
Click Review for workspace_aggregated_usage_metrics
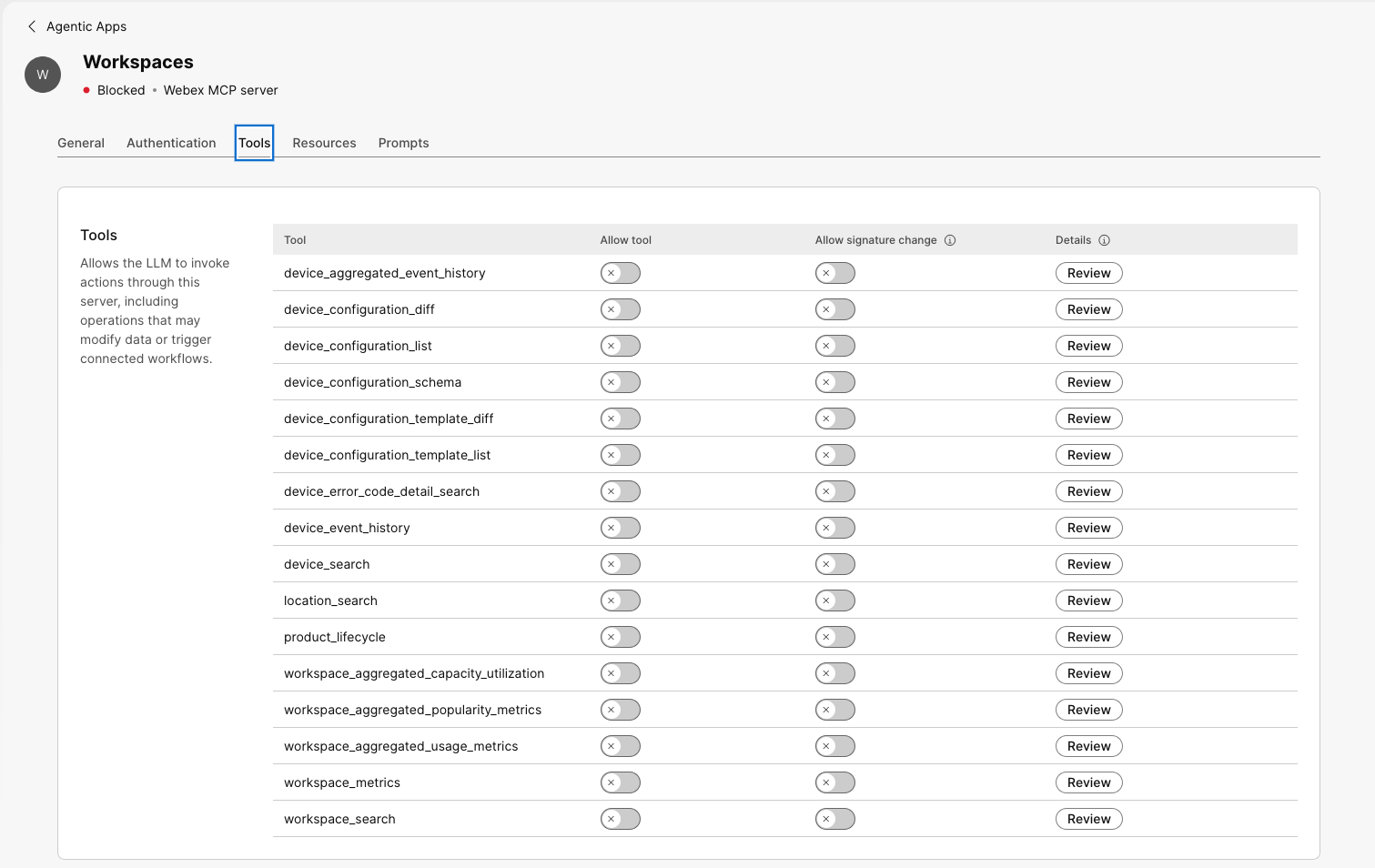[x=1089, y=746]
